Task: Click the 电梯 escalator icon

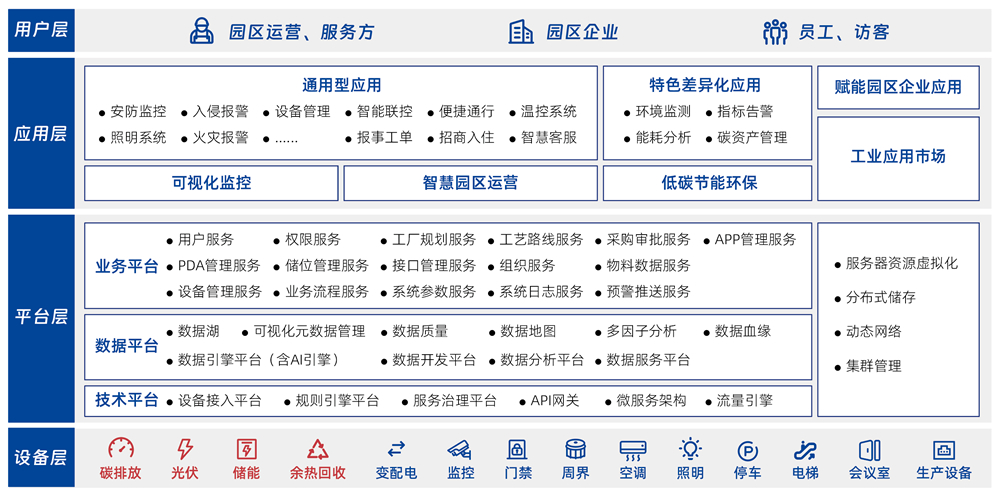Action: pyautogui.click(x=805, y=449)
